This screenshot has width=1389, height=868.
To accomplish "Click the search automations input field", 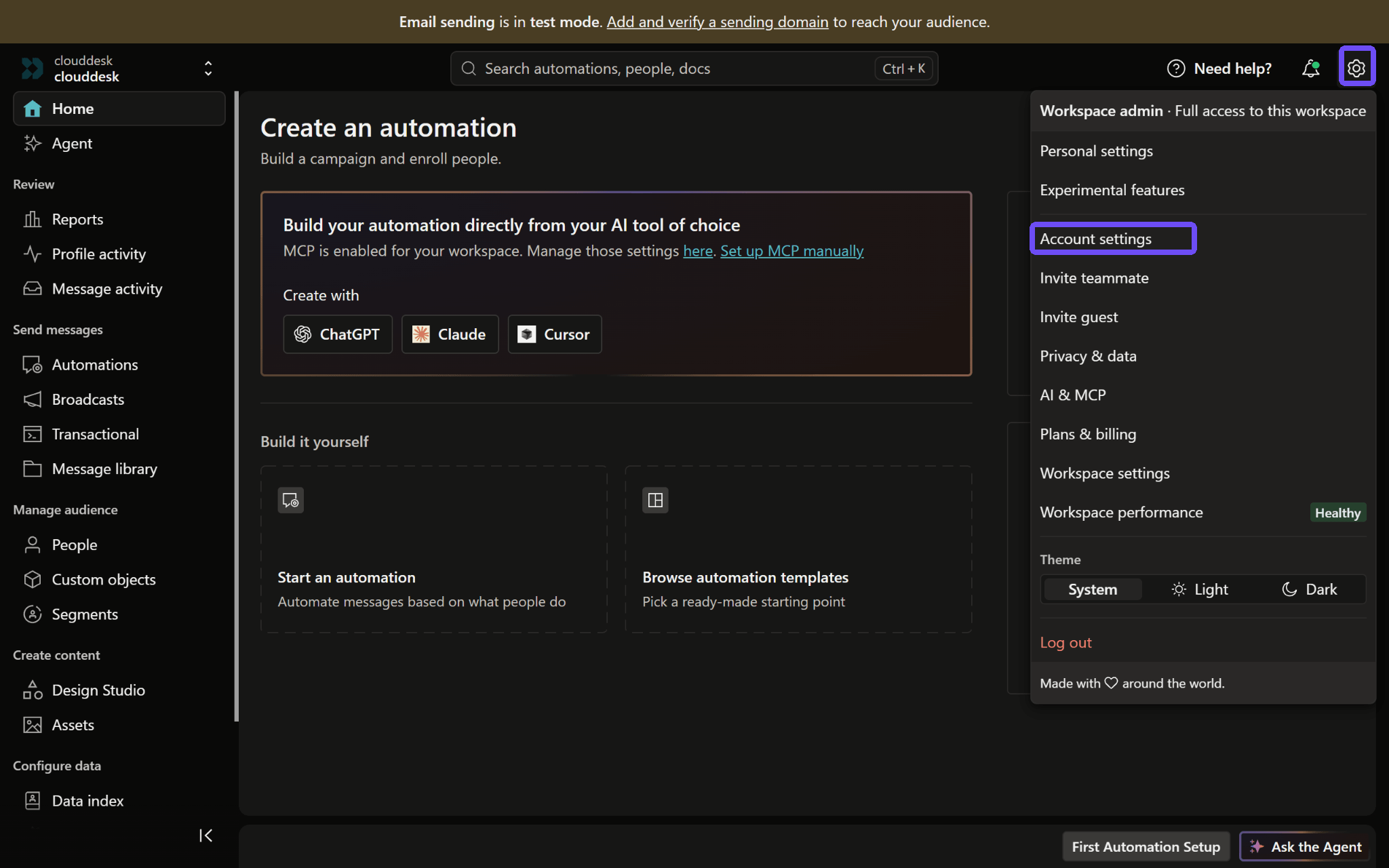I will [694, 68].
